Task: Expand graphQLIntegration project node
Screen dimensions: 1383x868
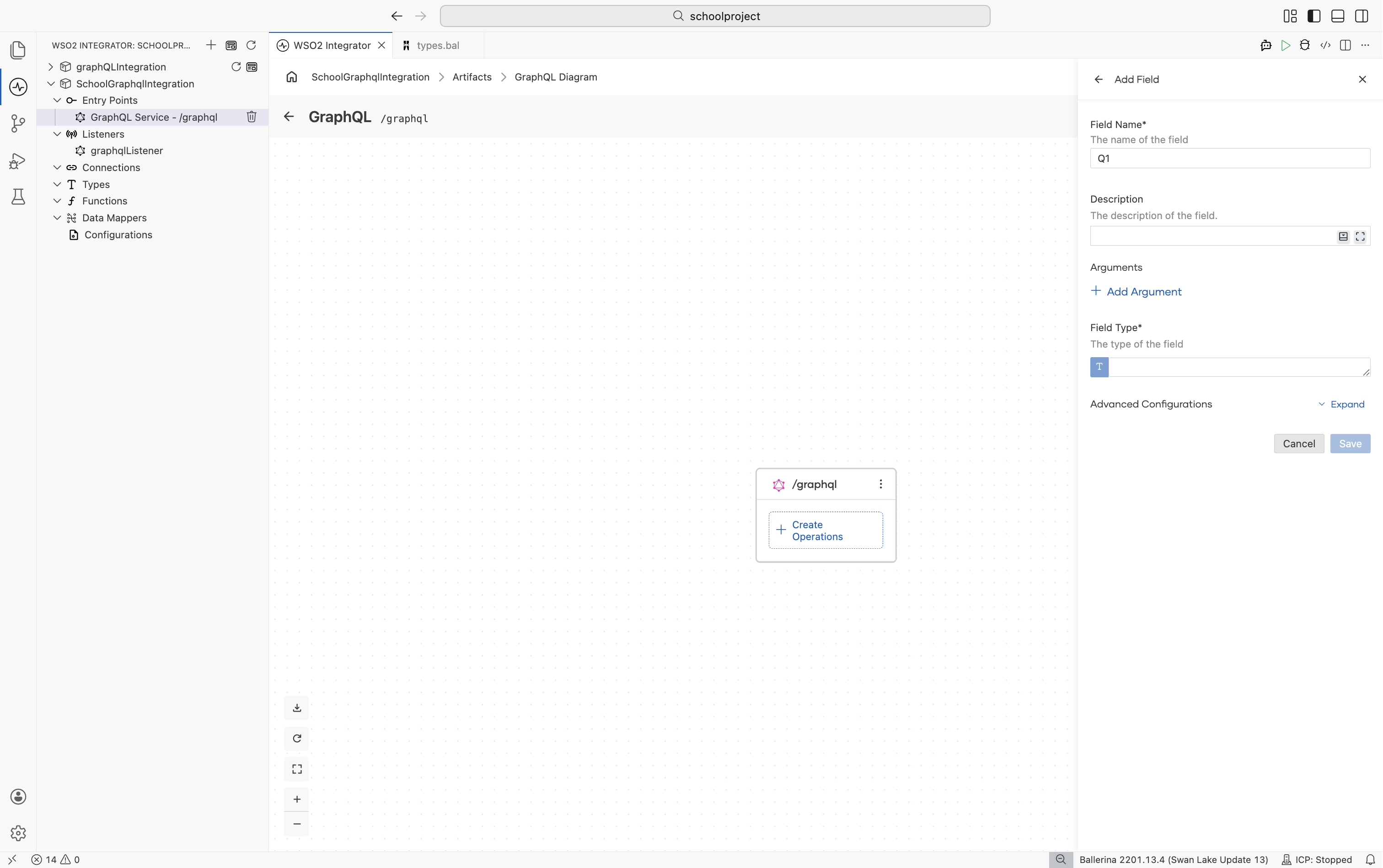Action: pos(50,67)
